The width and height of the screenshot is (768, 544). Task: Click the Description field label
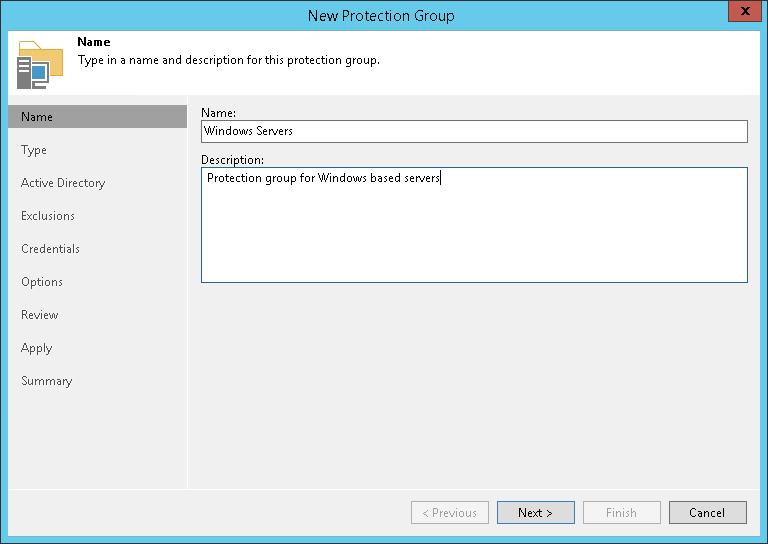(x=232, y=159)
